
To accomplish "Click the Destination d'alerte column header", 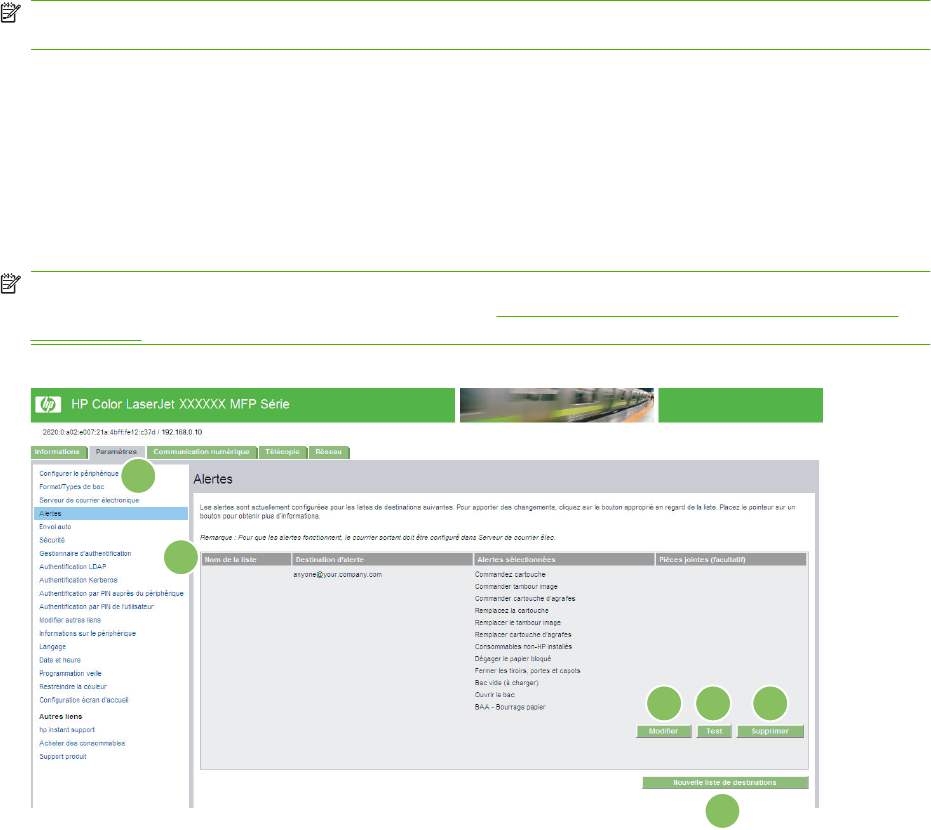I will pos(382,560).
